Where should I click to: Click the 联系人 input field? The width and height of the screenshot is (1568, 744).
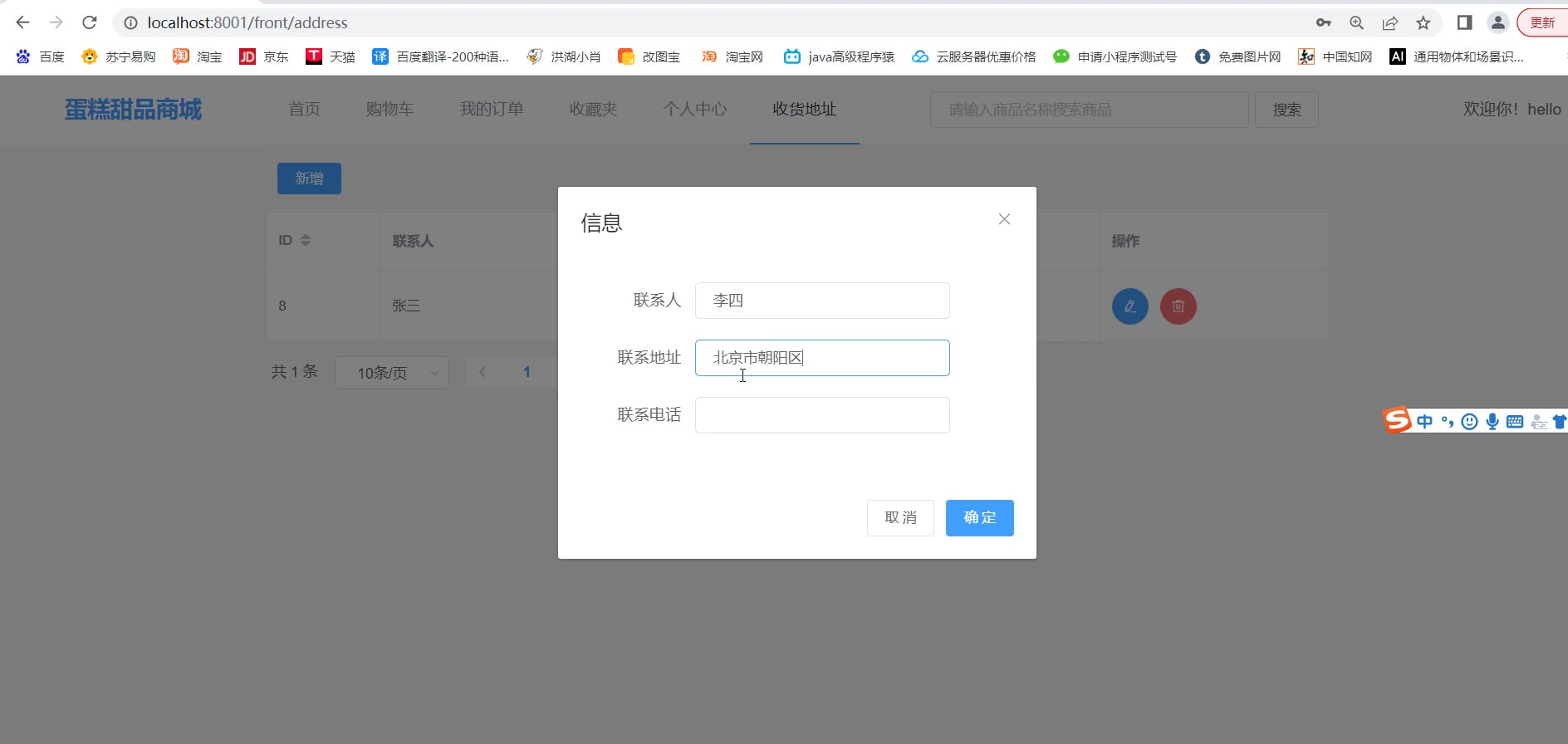pos(822,301)
